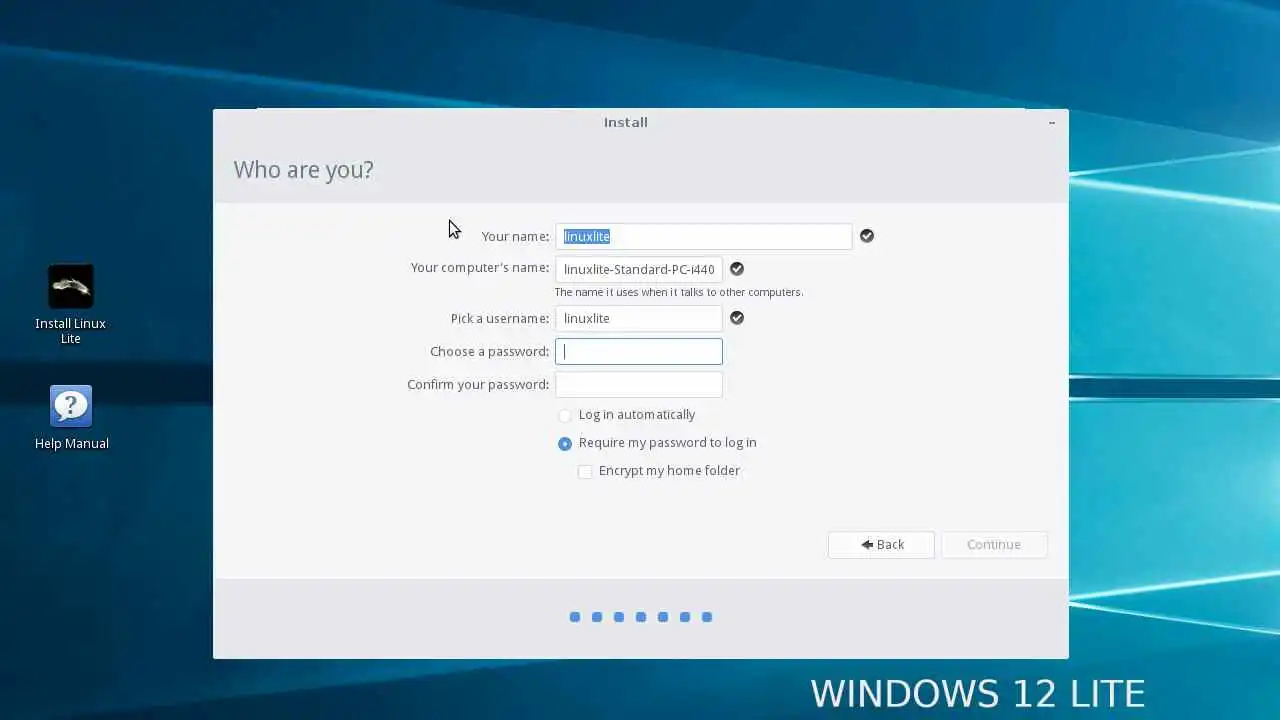Click the checkmark beside the username field
This screenshot has width=1280, height=720.
[737, 318]
